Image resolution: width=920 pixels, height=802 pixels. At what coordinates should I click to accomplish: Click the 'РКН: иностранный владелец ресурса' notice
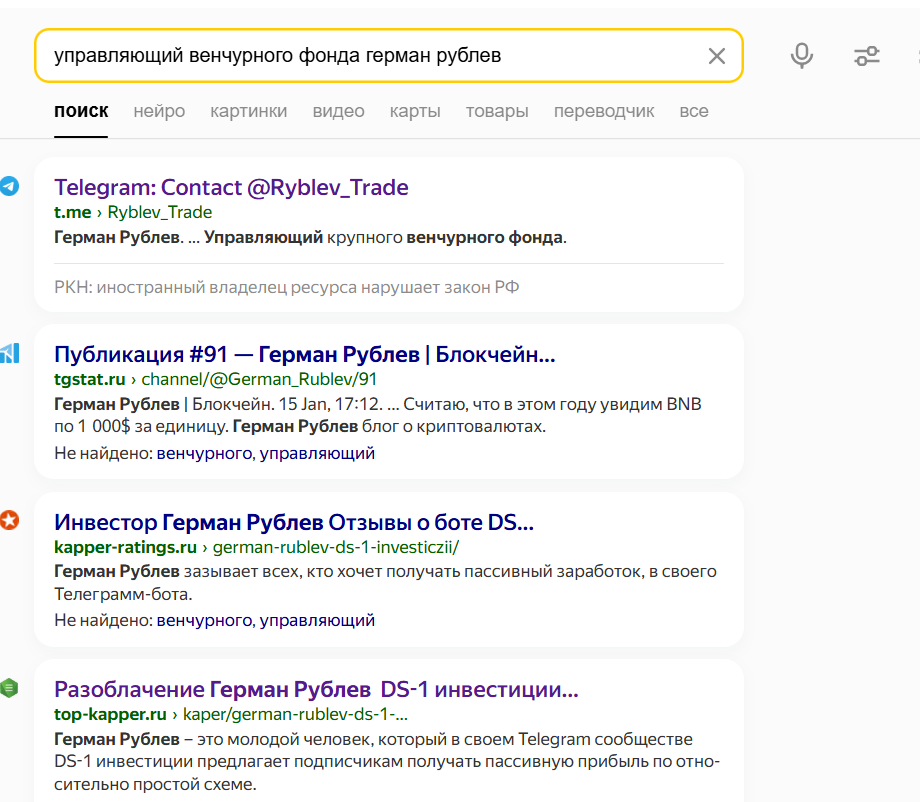tap(286, 287)
